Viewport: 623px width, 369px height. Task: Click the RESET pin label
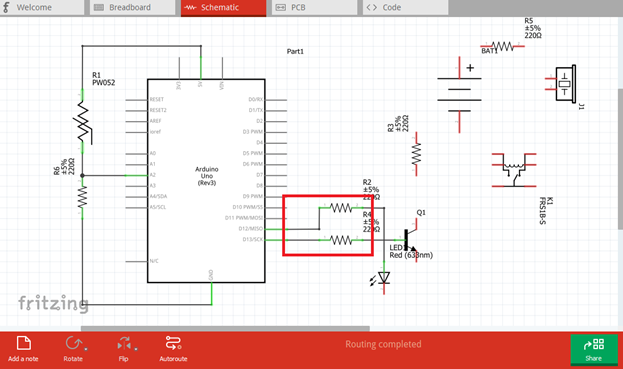[157, 99]
